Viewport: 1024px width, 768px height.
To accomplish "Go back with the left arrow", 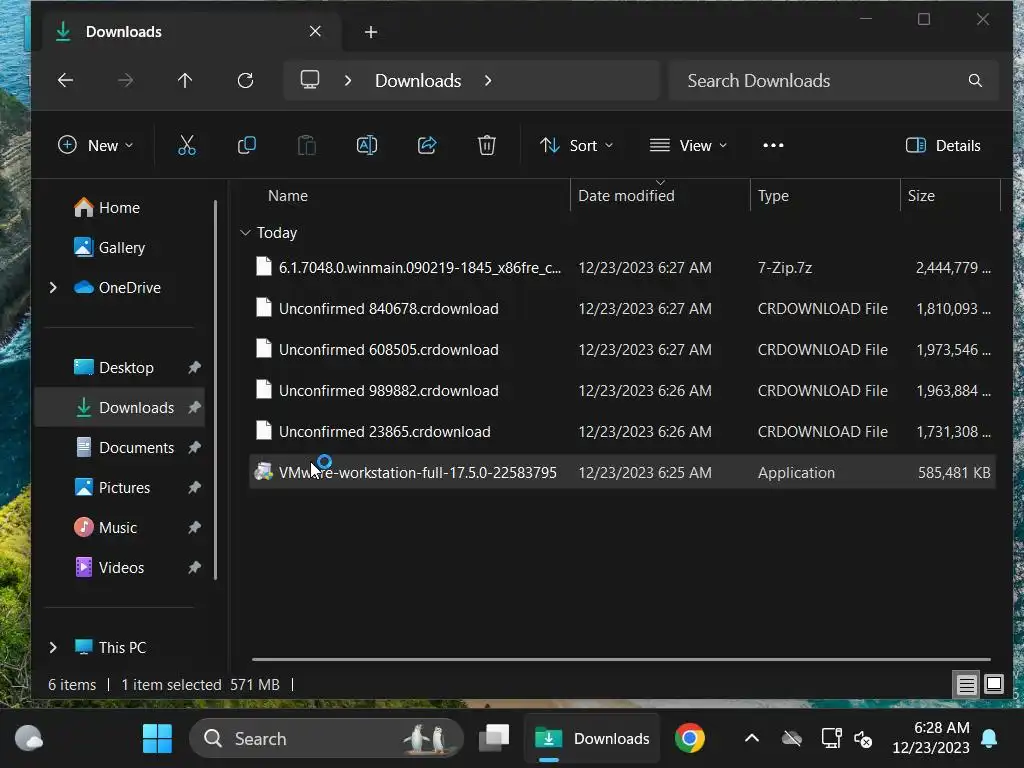I will tap(65, 80).
